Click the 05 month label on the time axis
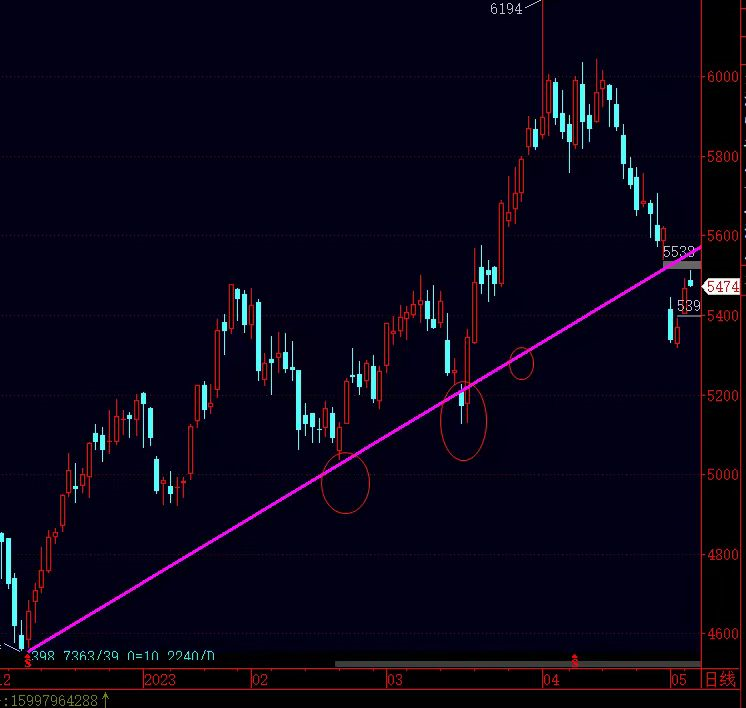 click(678, 679)
